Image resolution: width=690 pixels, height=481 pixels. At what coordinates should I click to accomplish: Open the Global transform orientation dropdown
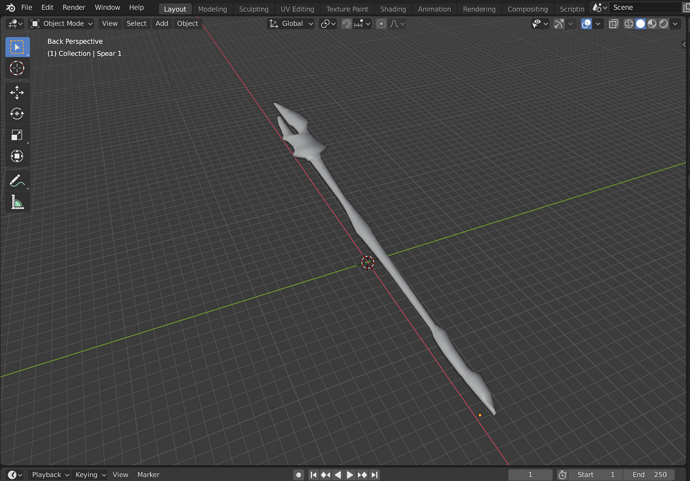point(291,24)
